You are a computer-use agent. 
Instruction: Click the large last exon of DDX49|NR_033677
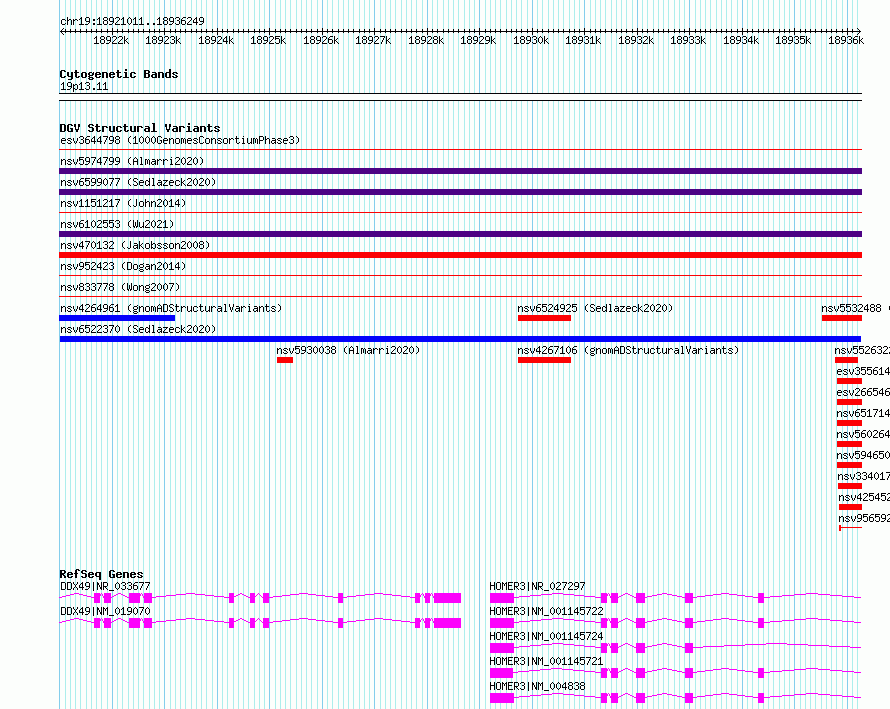click(447, 598)
